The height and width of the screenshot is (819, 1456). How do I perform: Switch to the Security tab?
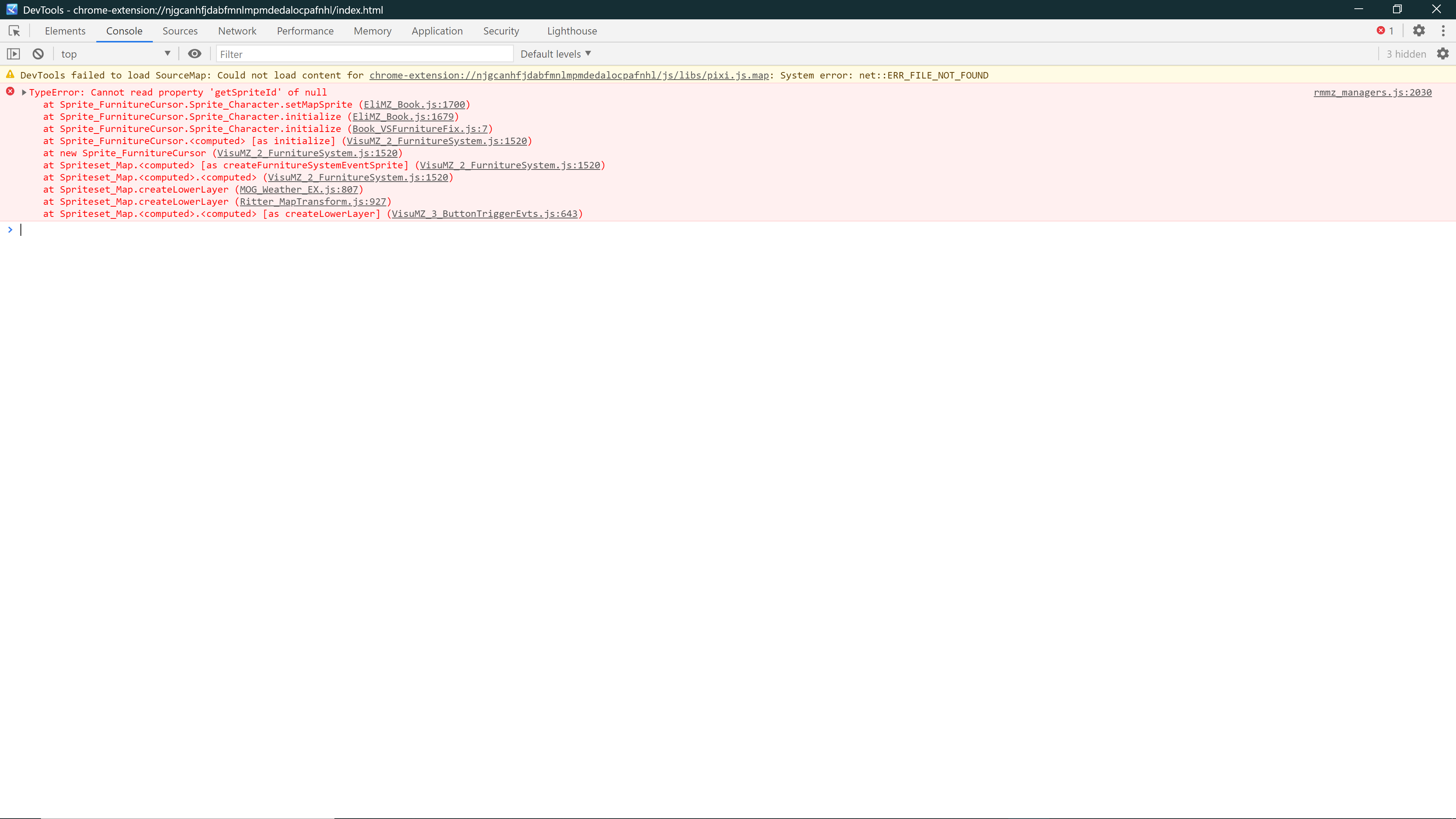[501, 31]
